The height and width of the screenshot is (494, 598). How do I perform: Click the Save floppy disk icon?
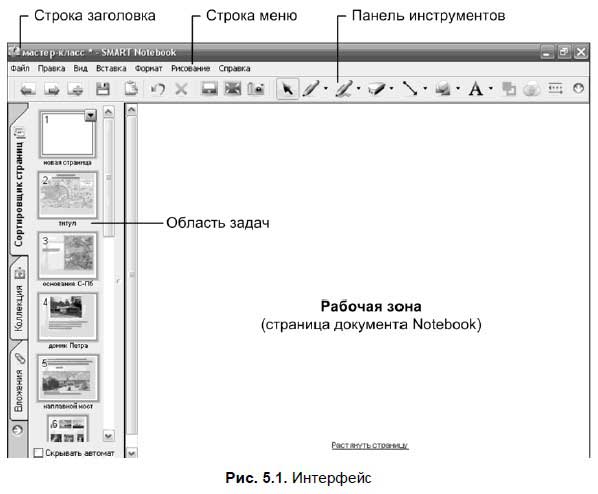coord(103,89)
